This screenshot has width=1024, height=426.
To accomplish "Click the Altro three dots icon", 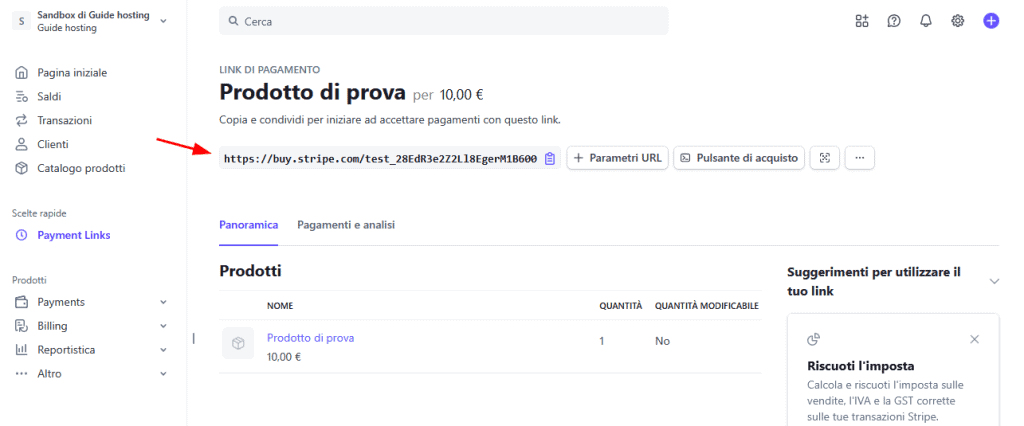I will pos(22,374).
